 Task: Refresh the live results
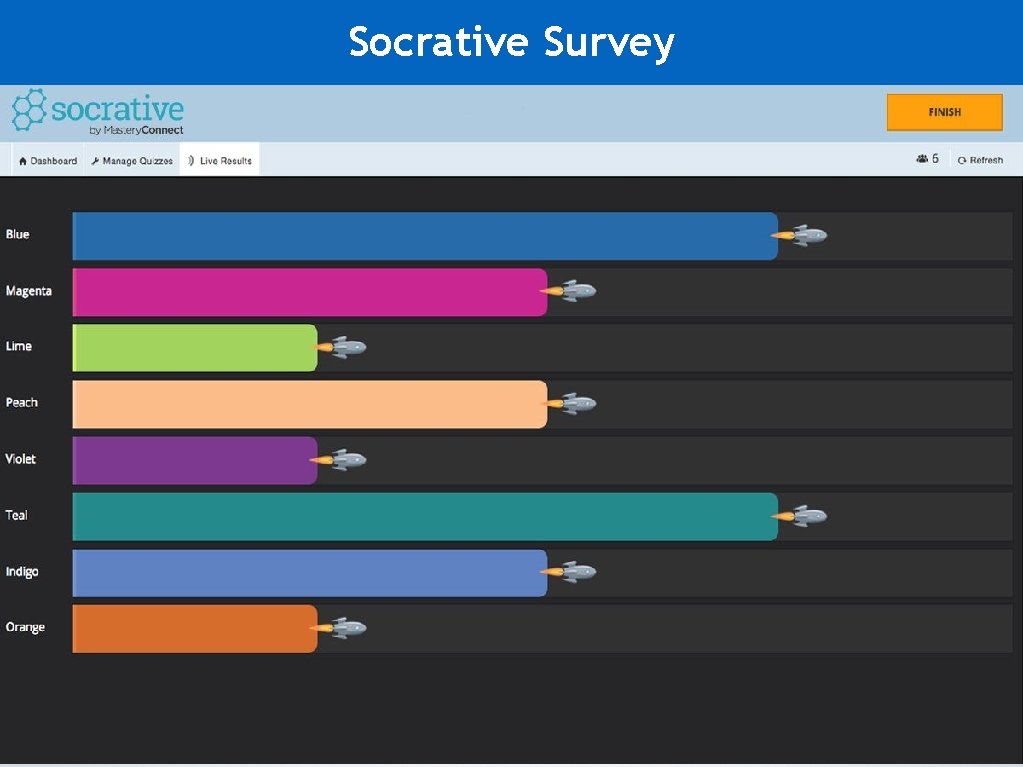point(980,160)
